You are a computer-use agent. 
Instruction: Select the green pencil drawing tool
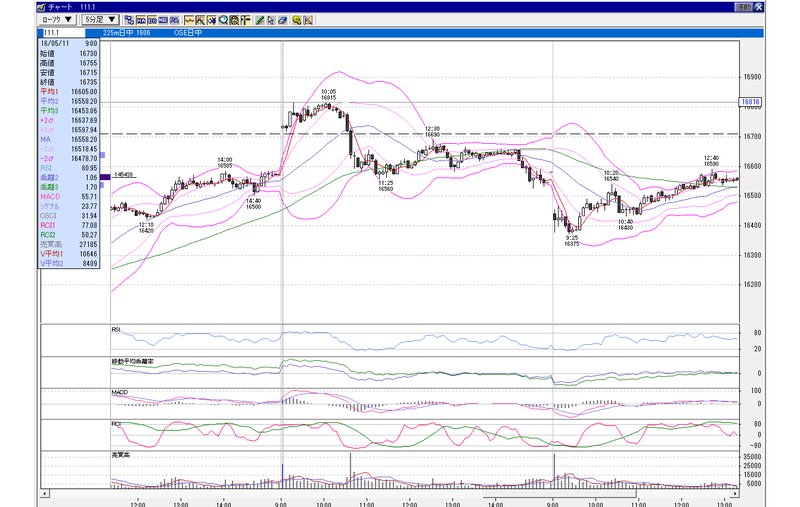pos(260,20)
